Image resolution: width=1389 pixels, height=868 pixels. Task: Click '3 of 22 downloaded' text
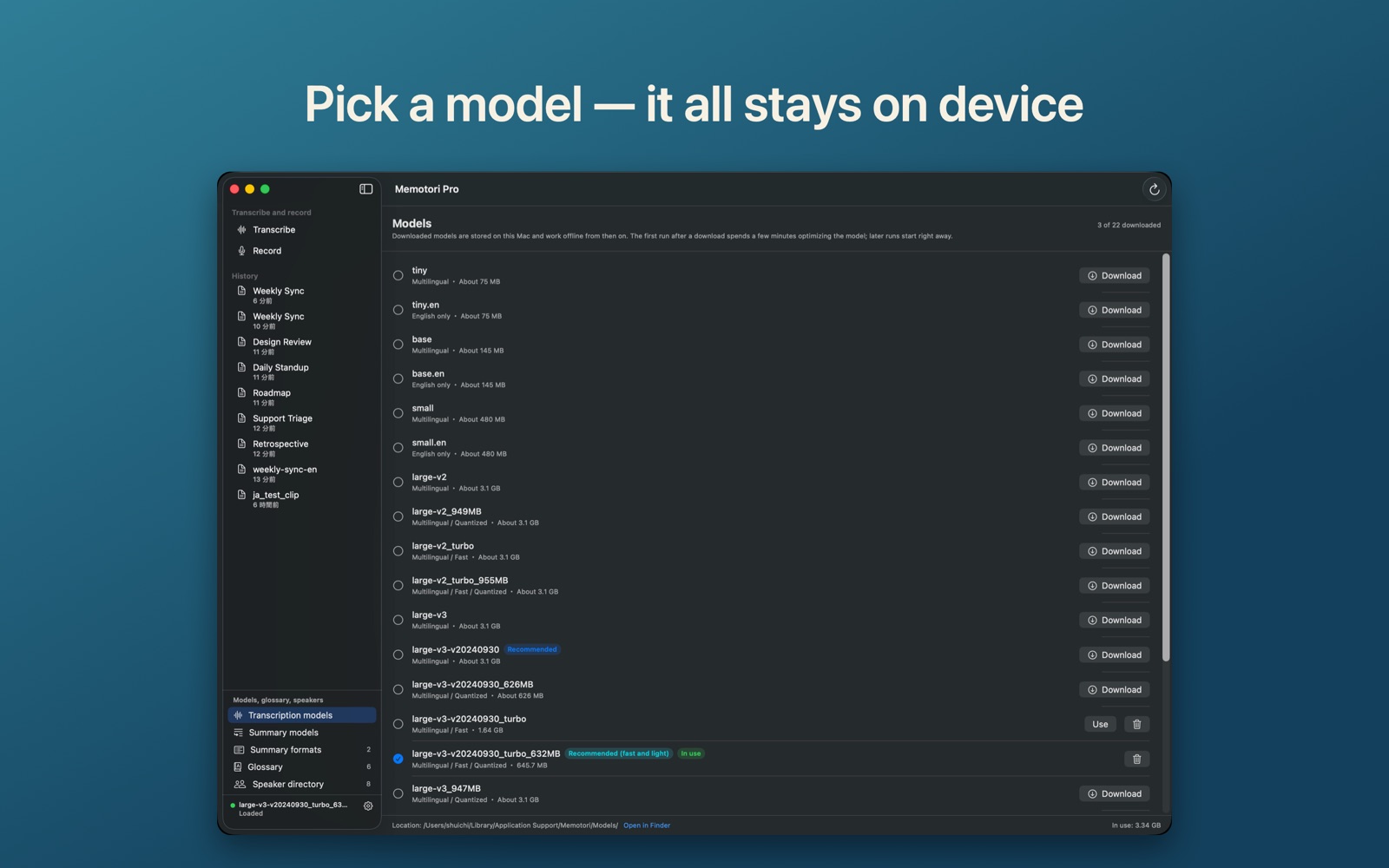pyautogui.click(x=1129, y=225)
